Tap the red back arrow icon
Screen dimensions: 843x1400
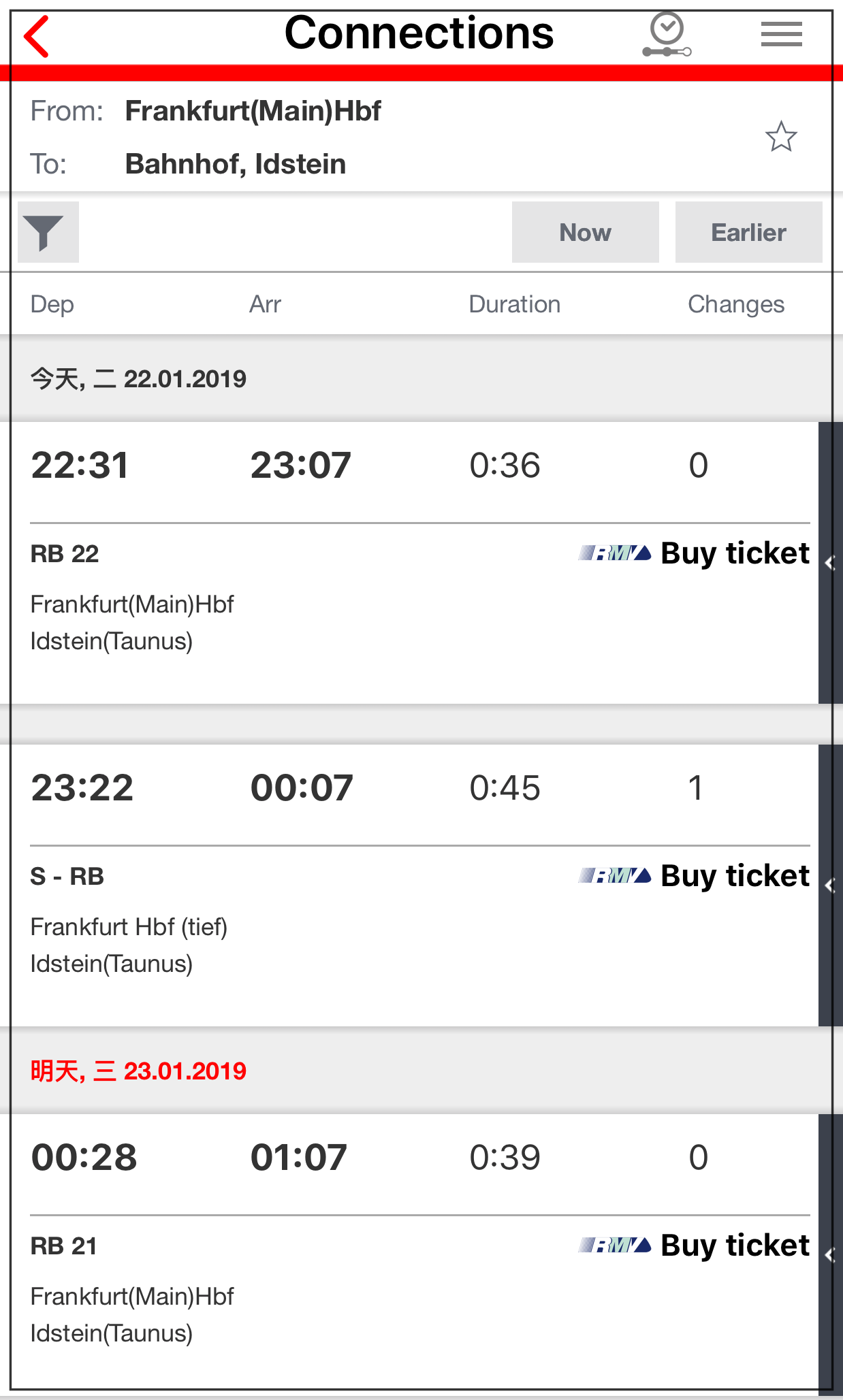pyautogui.click(x=37, y=36)
